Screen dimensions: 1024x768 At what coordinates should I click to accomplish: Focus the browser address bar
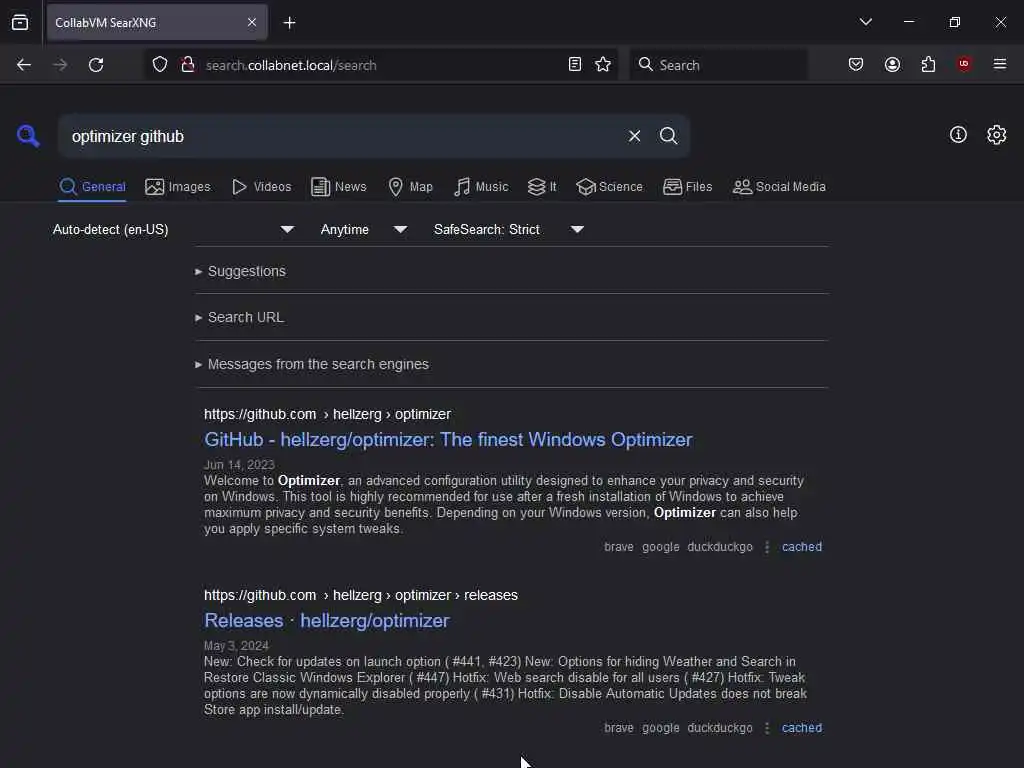382,65
